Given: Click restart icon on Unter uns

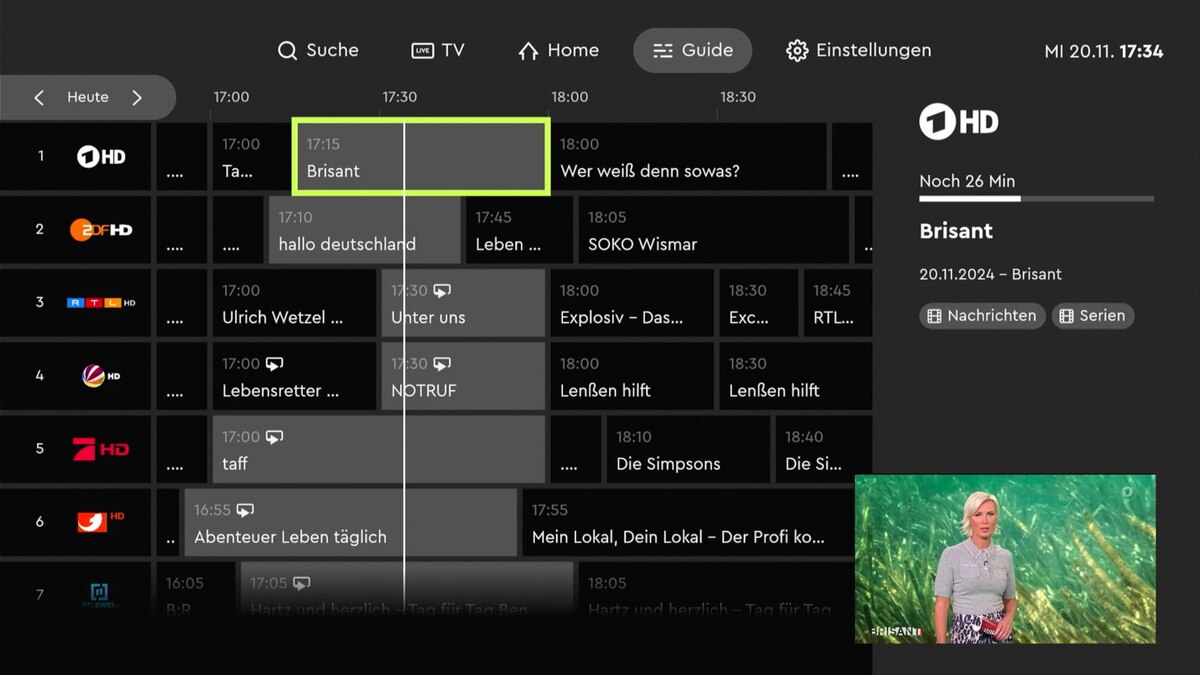Looking at the screenshot, I should (442, 290).
